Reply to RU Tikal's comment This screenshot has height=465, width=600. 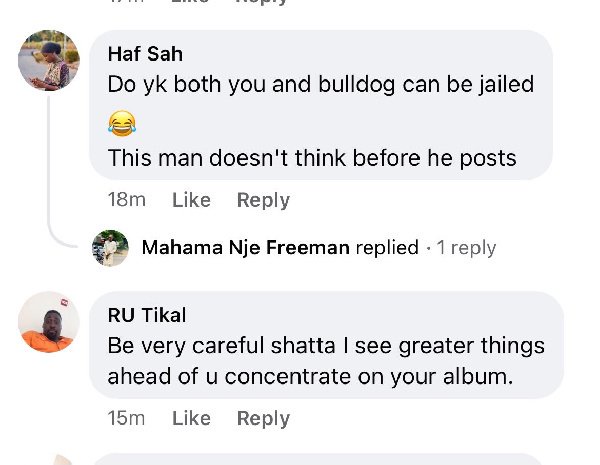coord(263,418)
